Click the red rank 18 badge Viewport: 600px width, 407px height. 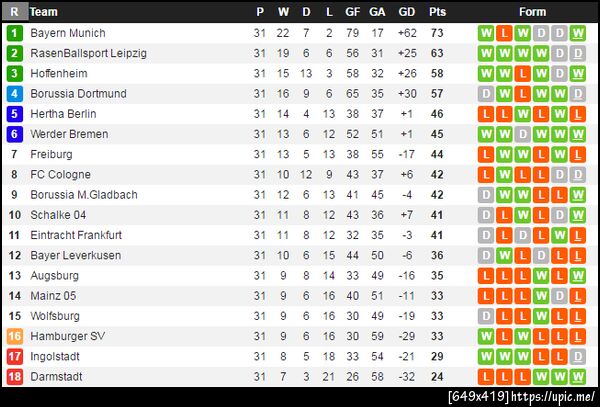(14, 376)
